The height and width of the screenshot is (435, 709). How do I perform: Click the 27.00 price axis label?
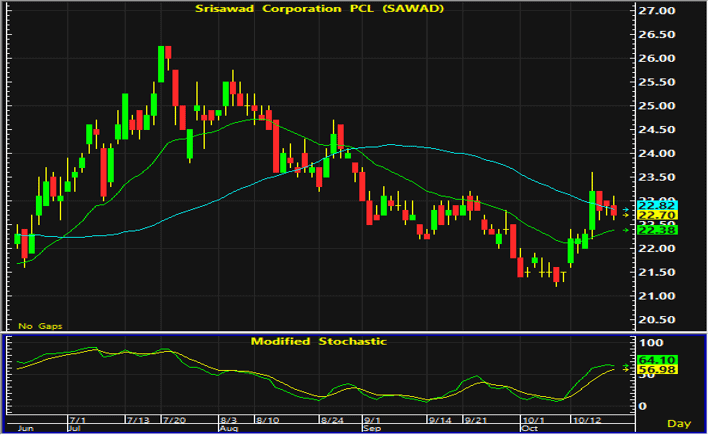[x=657, y=11]
